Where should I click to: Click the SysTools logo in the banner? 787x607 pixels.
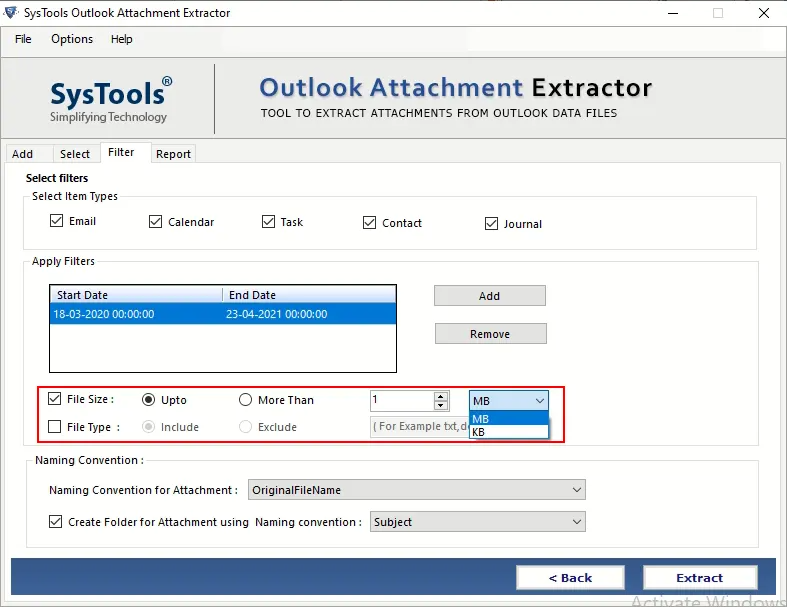111,100
